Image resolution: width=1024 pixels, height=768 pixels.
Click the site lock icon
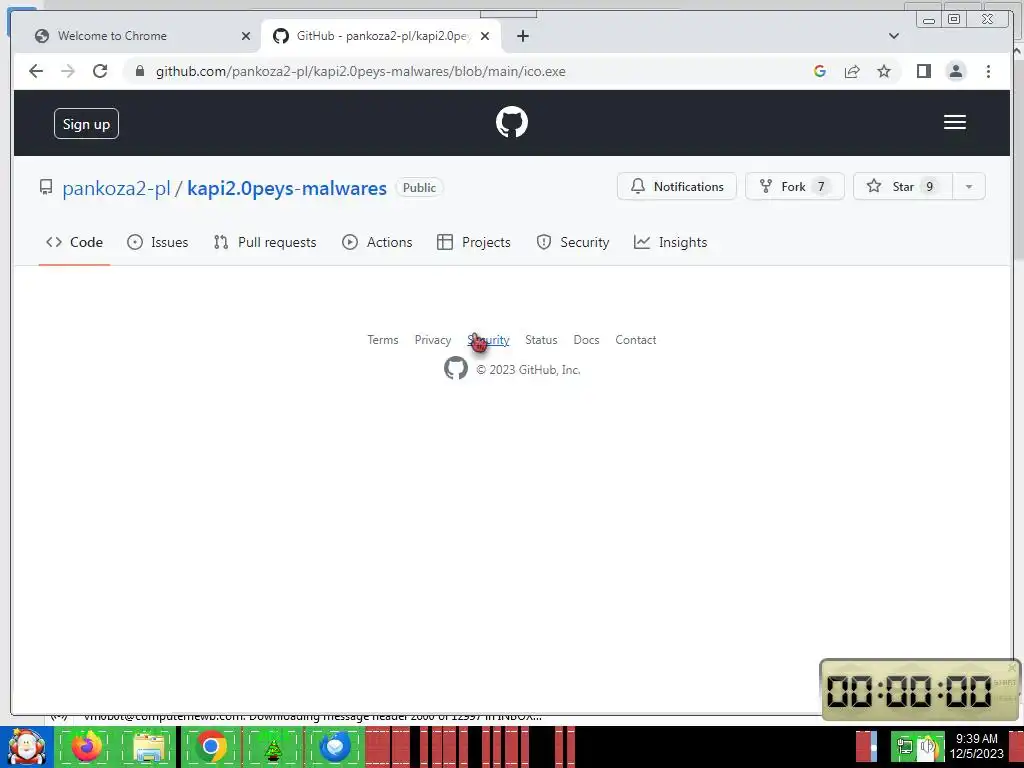pyautogui.click(x=139, y=71)
